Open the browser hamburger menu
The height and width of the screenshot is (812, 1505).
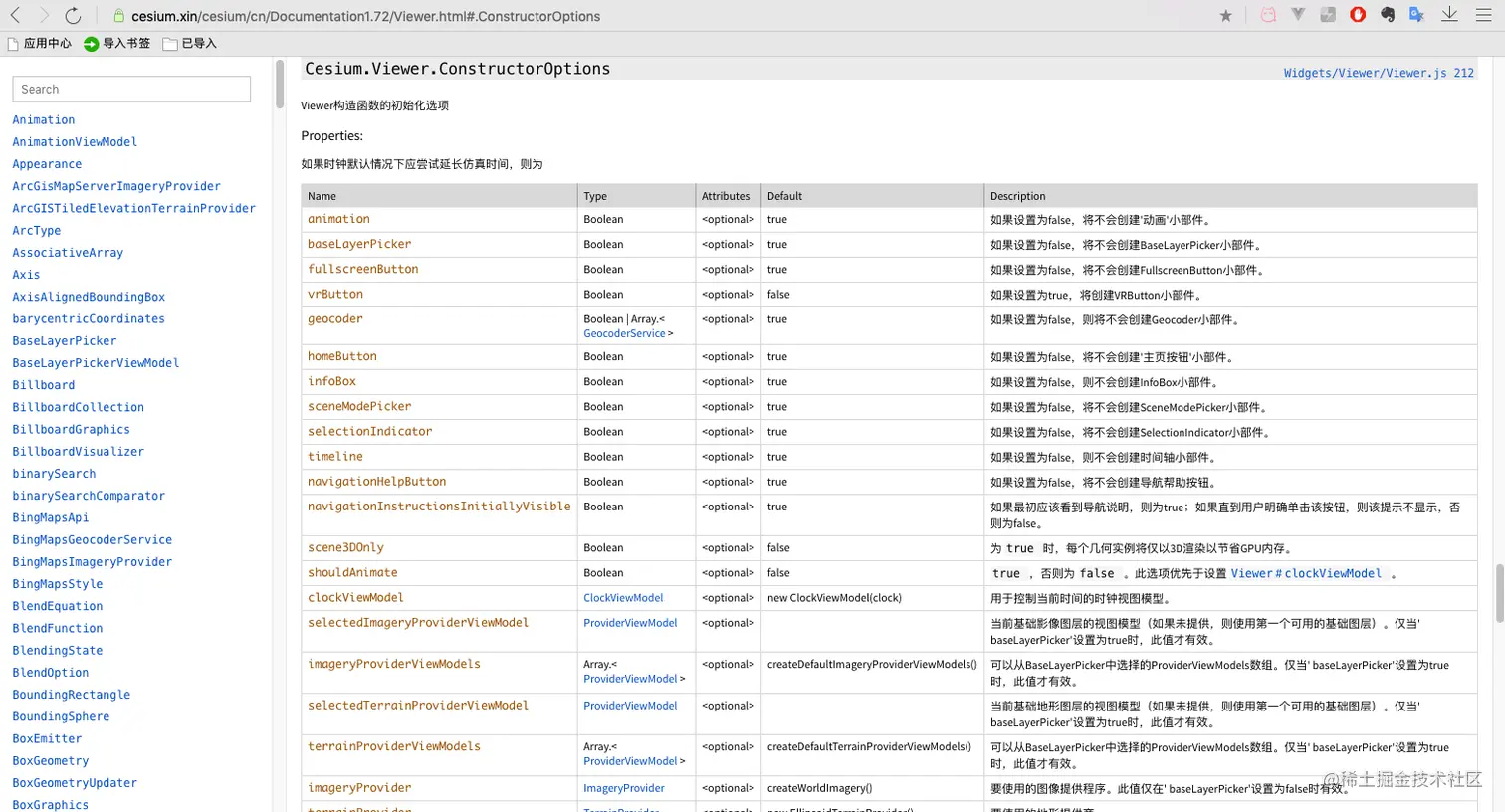pos(1483,15)
